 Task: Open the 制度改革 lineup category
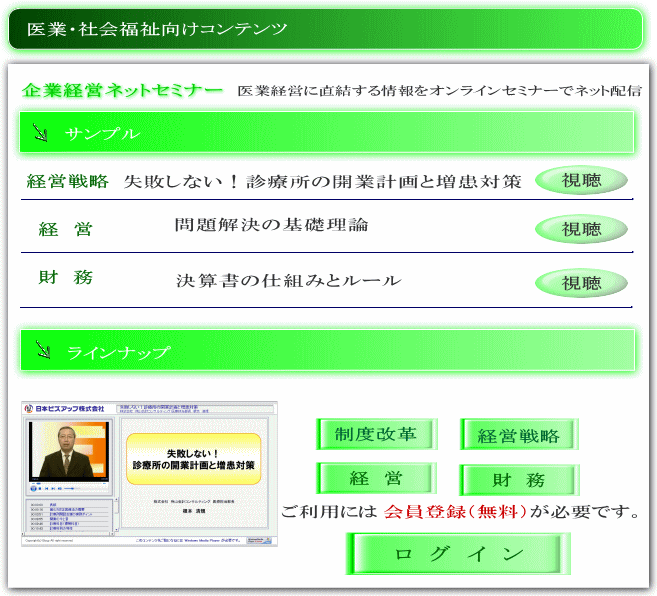376,434
